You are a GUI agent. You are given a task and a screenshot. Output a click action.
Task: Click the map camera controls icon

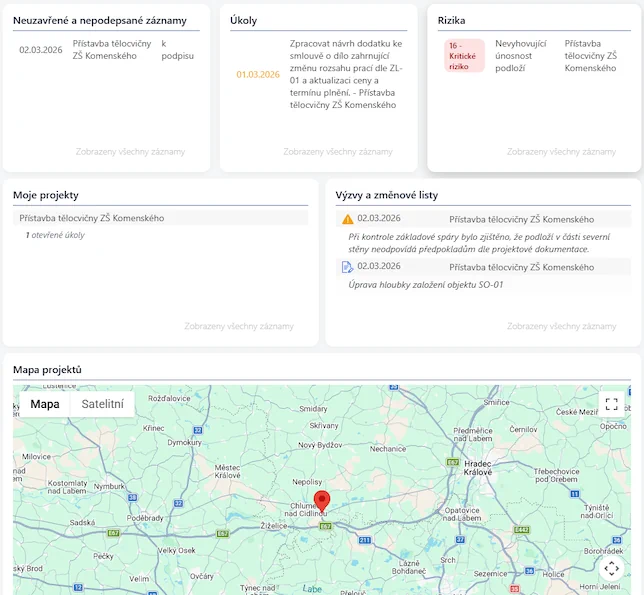pos(611,568)
